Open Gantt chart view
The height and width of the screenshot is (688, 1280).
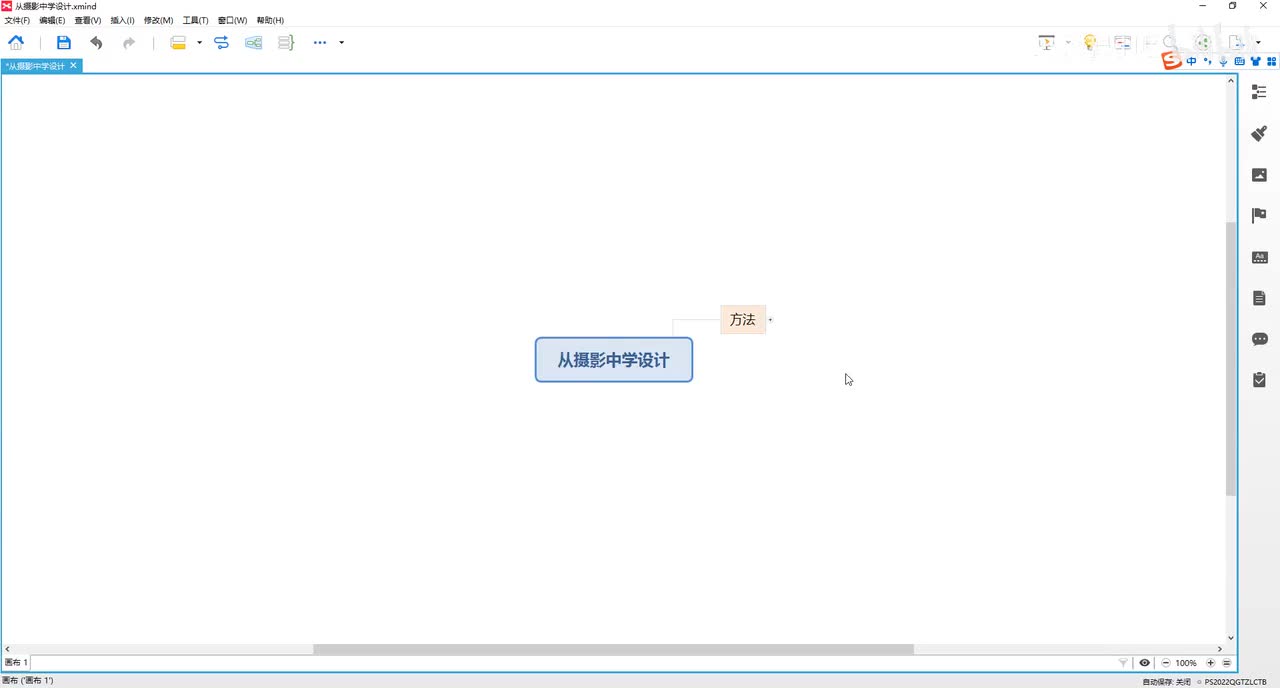[1123, 42]
